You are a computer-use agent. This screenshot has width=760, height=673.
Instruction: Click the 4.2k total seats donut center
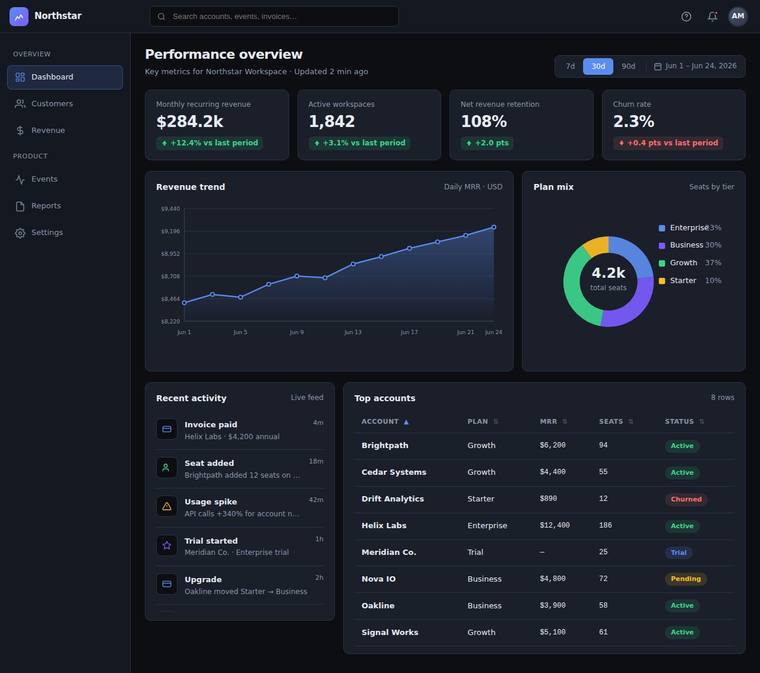pos(608,279)
